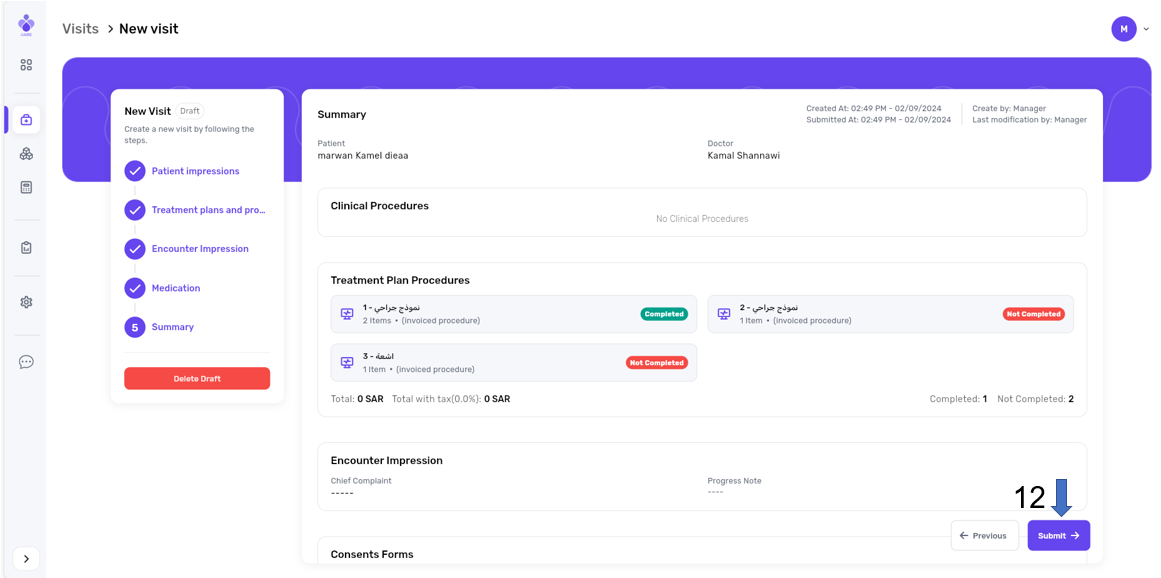Click the medical kit Visits sidebar icon
1161x578 pixels.
(26, 120)
